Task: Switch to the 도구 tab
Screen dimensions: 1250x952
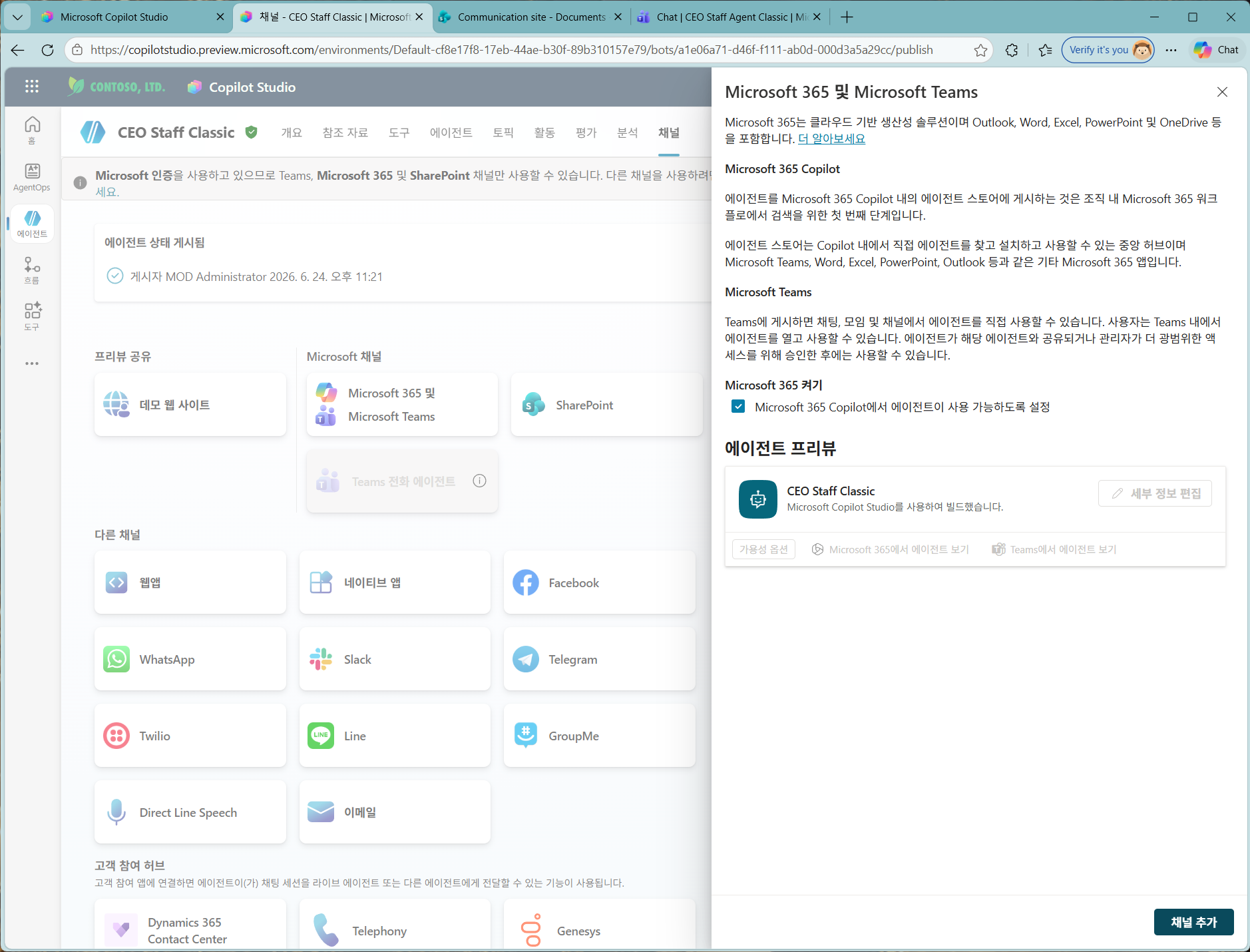Action: pos(399,132)
